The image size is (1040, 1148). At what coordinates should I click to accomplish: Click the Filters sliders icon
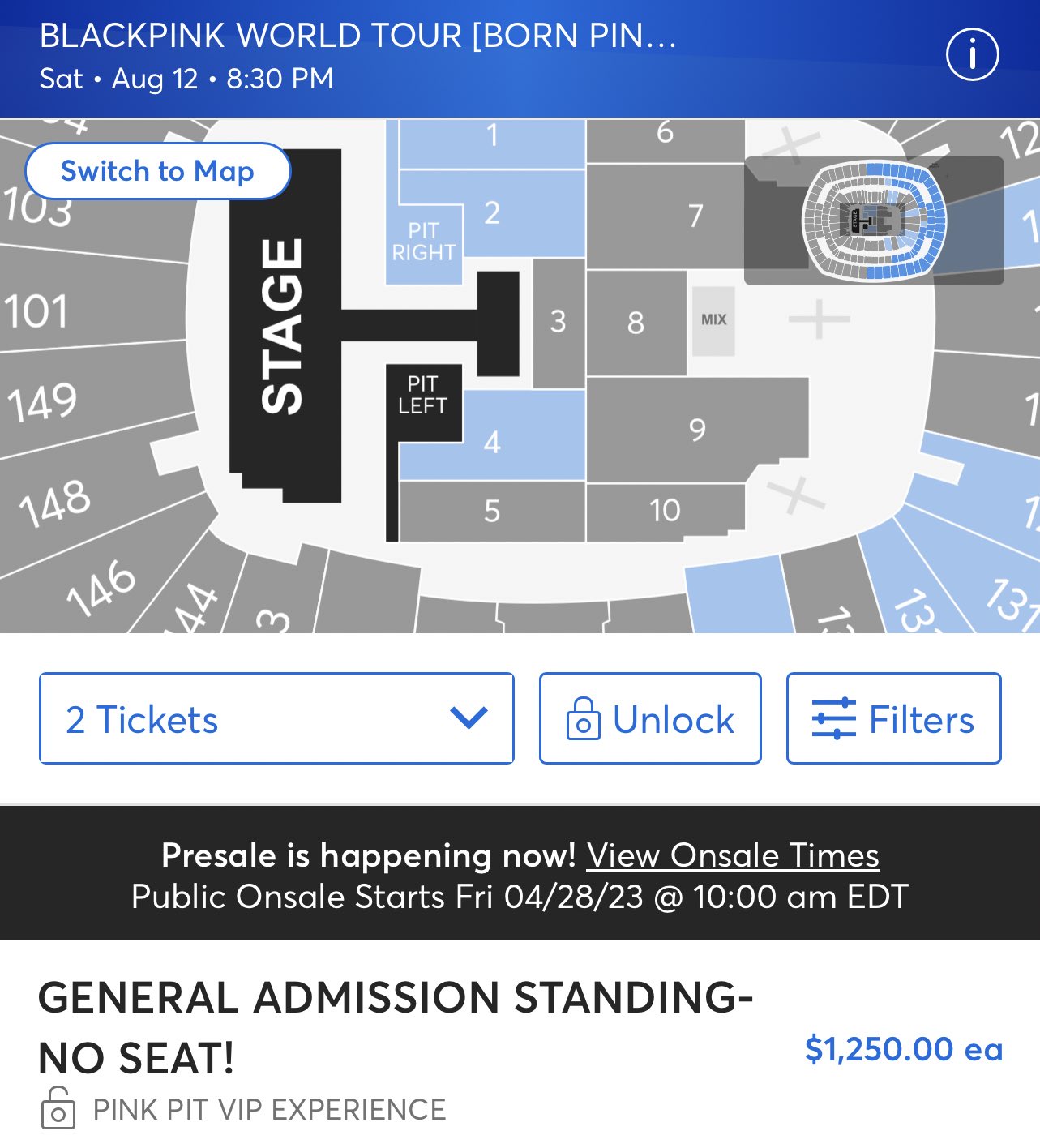[x=833, y=718]
